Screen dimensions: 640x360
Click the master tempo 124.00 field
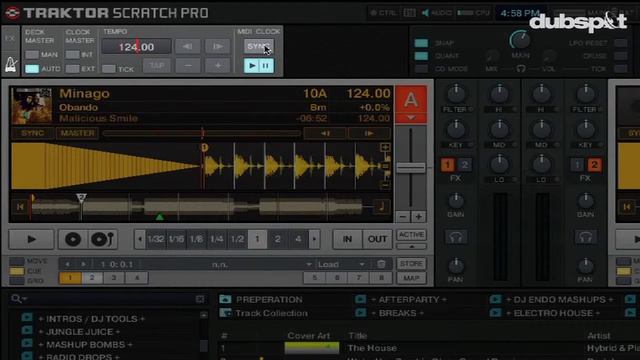(x=136, y=47)
